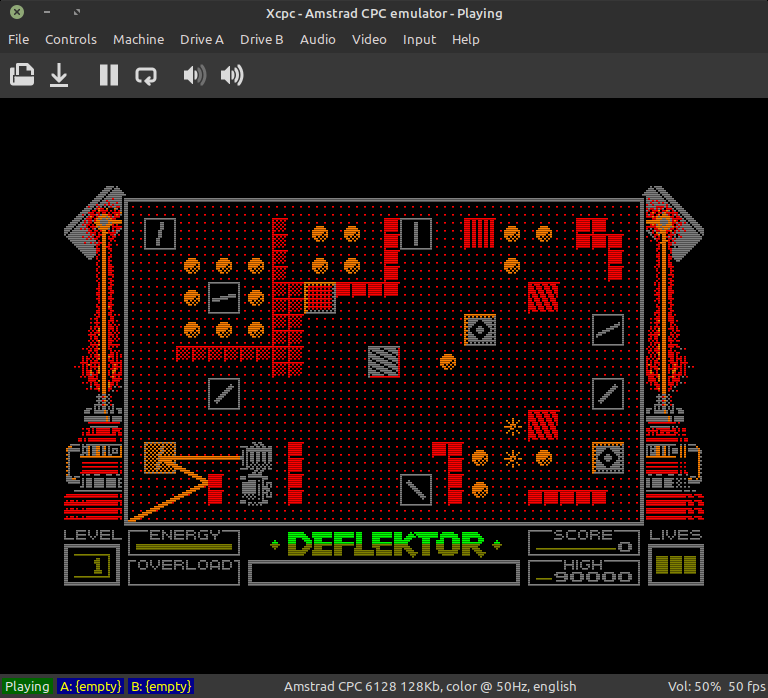Minimize the Xcpc window

click(47, 12)
